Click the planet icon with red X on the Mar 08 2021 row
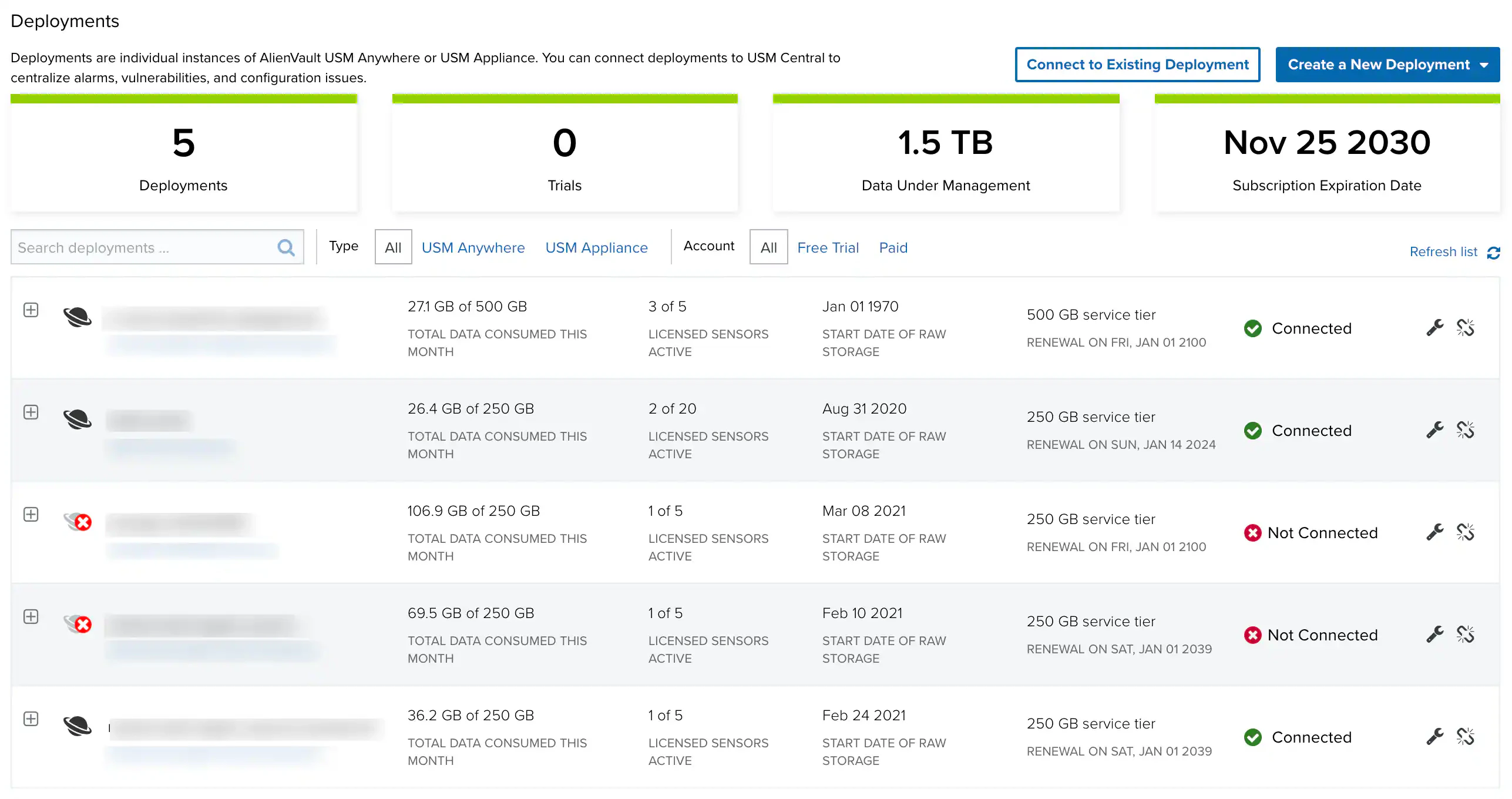This screenshot has height=799, width=1512. coord(78,521)
